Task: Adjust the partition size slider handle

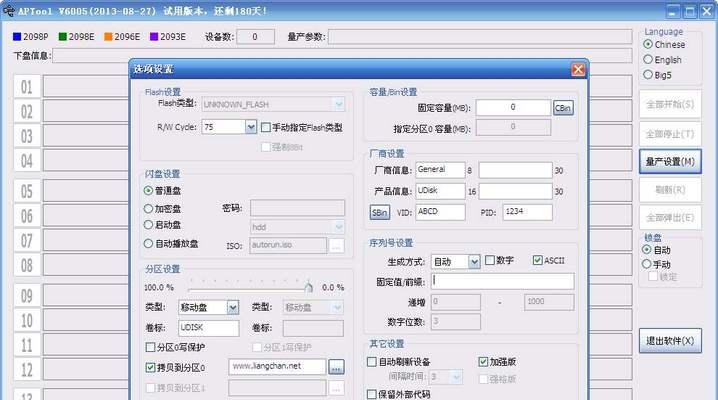Action: 309,286
